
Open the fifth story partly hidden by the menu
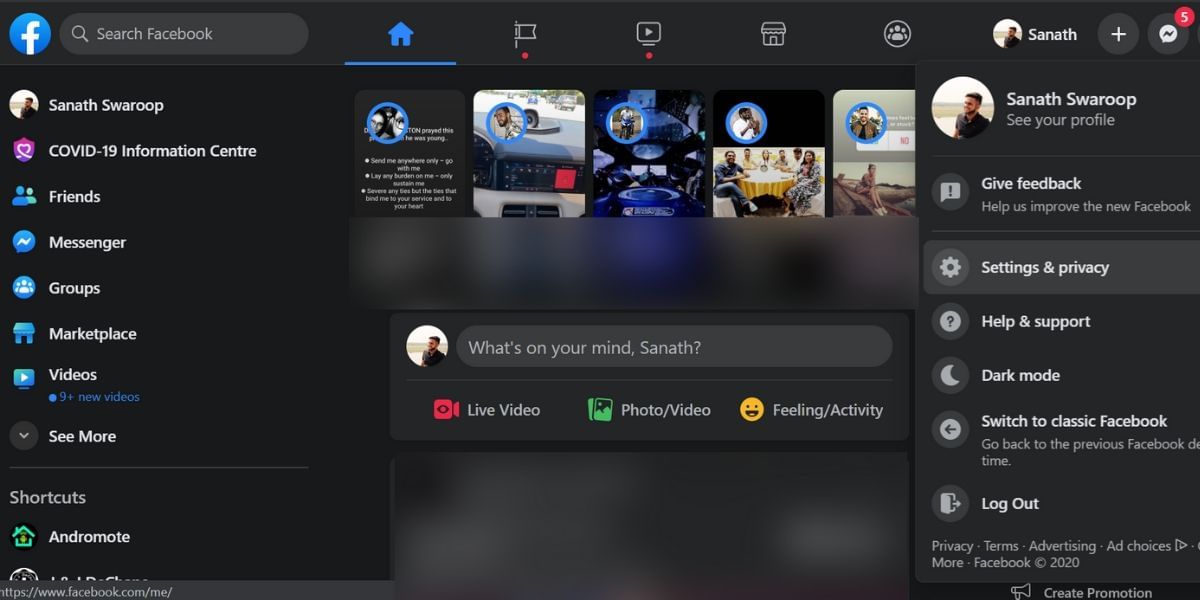point(874,153)
